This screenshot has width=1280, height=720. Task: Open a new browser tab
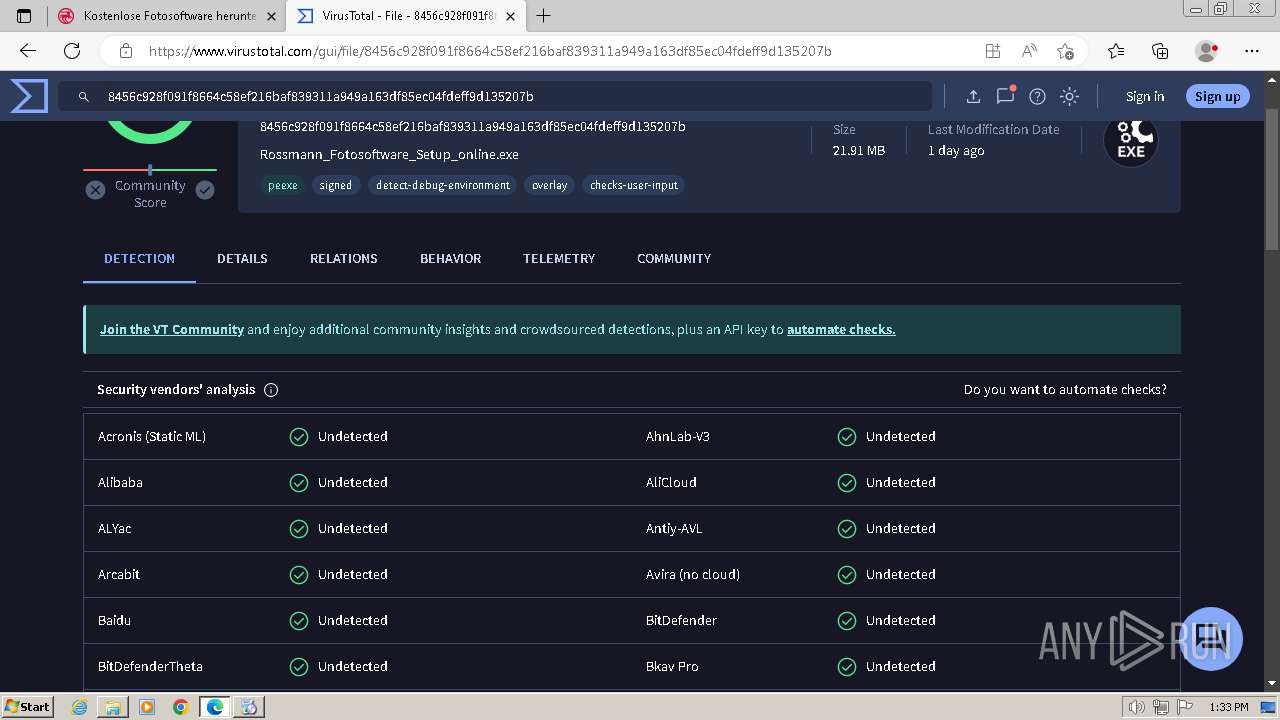pos(544,16)
